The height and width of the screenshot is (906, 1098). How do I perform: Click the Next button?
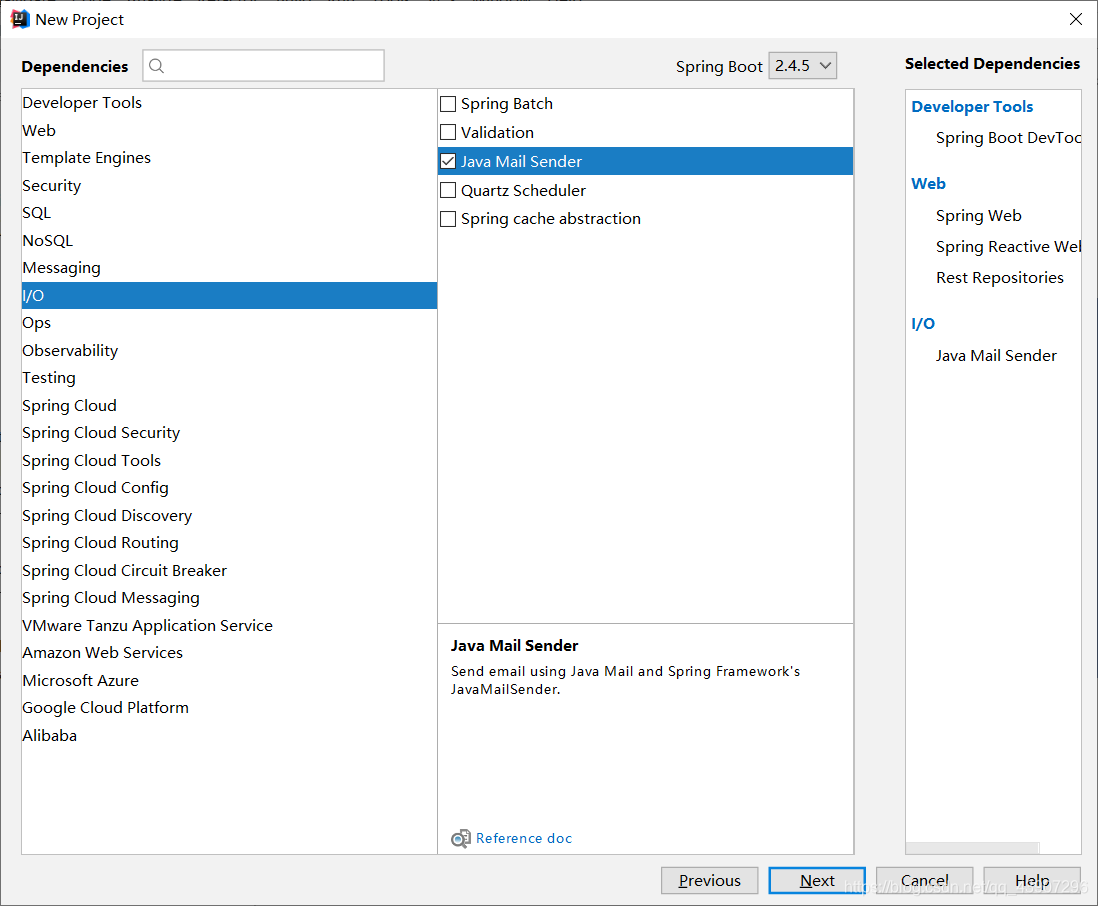[817, 880]
